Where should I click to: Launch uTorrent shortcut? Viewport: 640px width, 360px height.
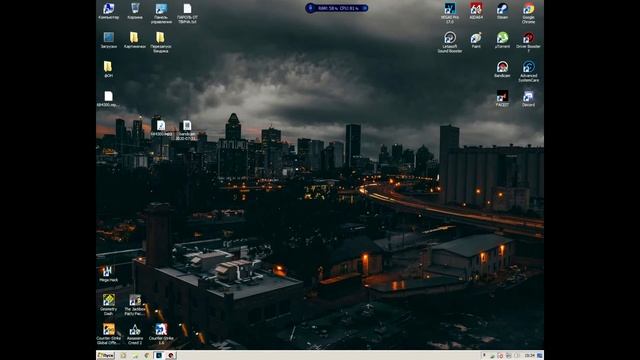click(502, 40)
